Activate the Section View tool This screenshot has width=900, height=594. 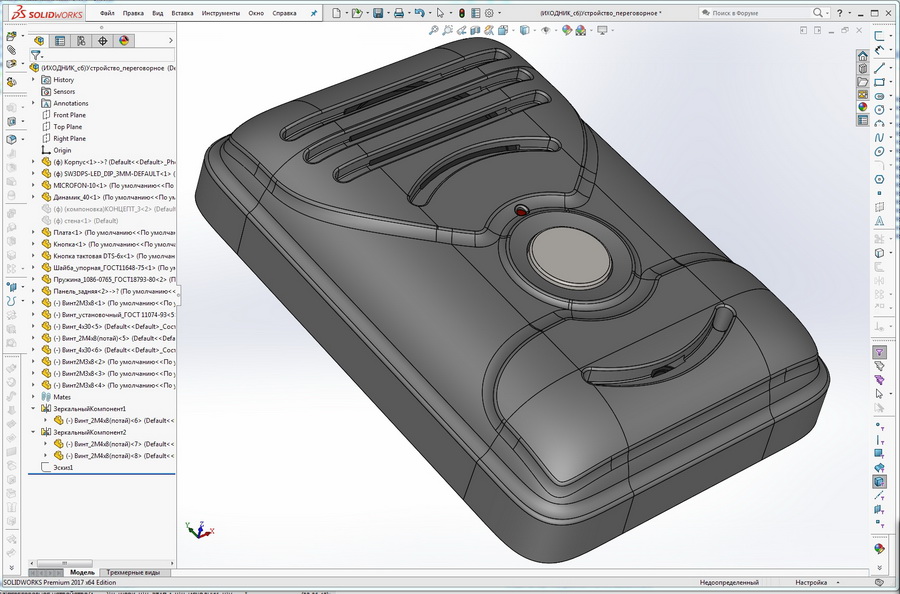(473, 31)
